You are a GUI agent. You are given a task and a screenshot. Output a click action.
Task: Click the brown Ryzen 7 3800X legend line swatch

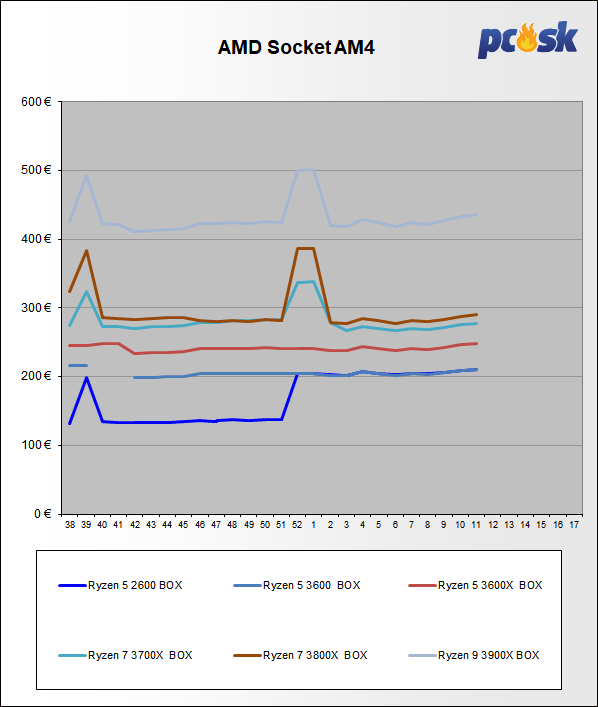[x=247, y=655]
